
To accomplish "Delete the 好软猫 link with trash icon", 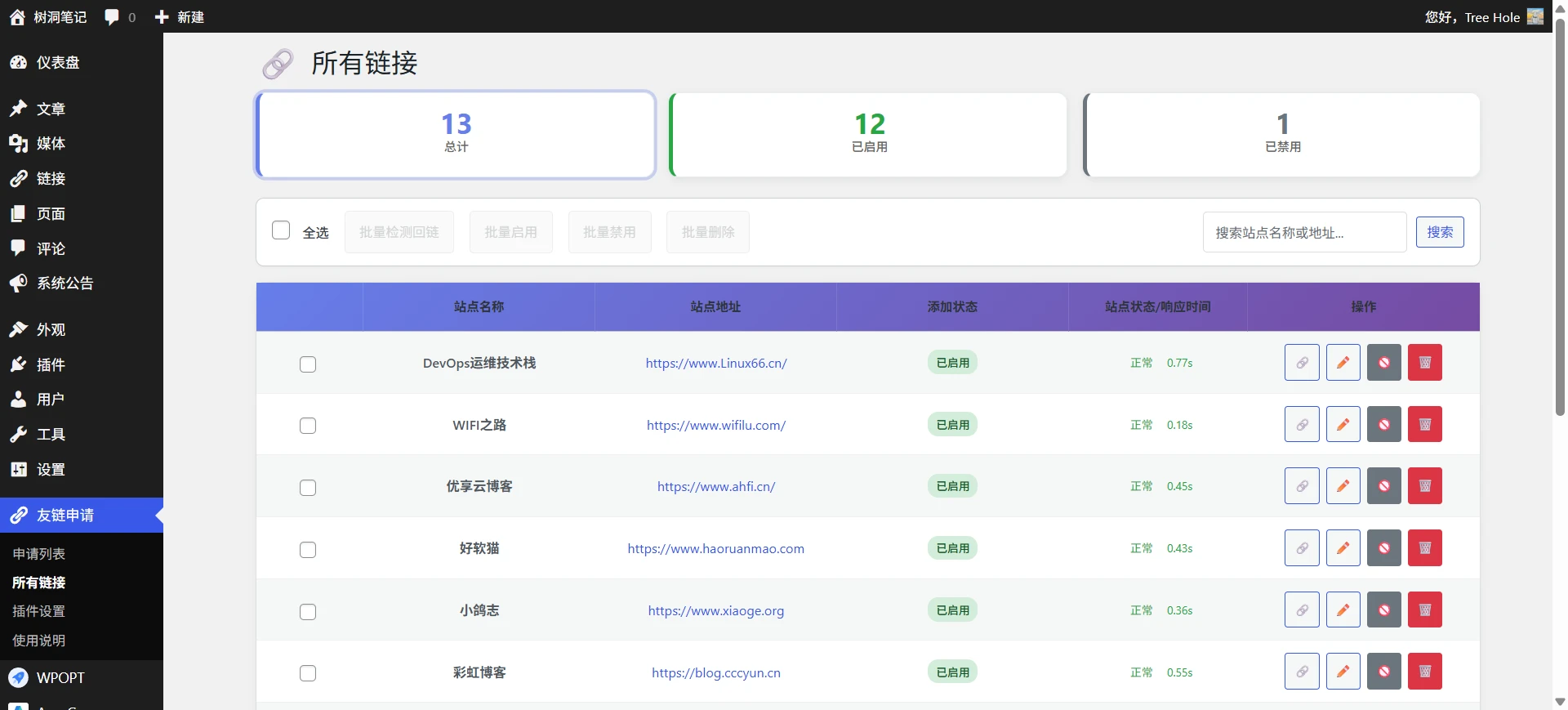I will [x=1425, y=548].
